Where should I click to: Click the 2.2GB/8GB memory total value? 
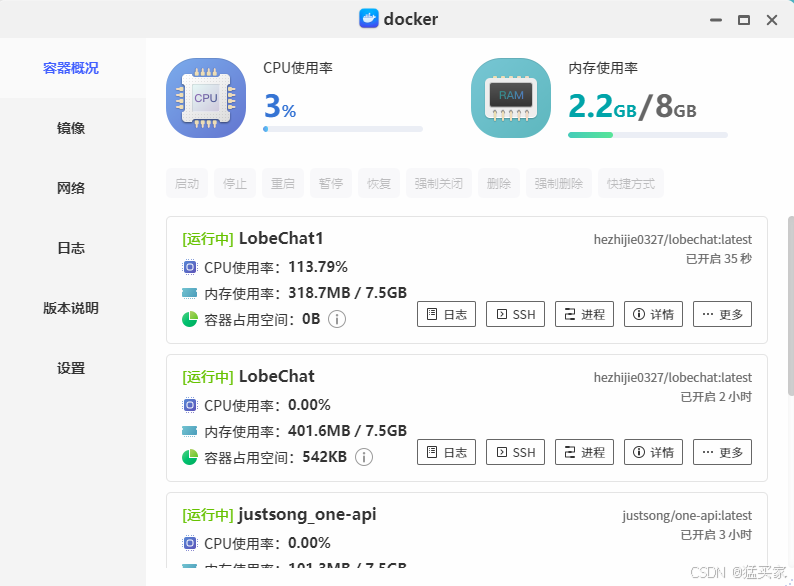coord(632,106)
